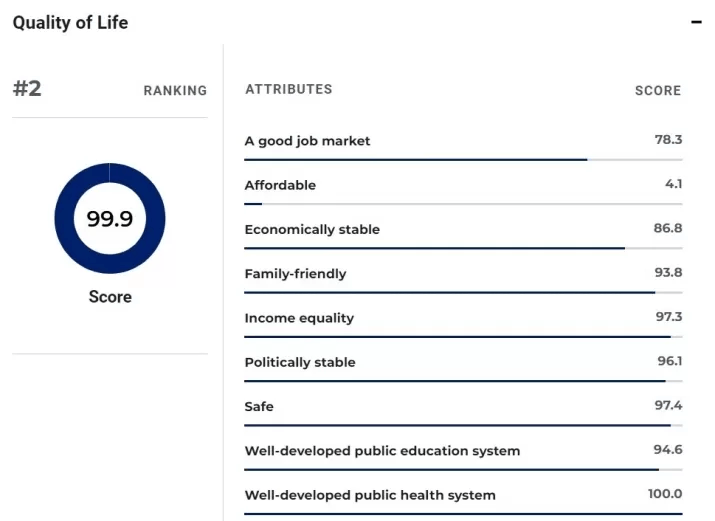Click the Income equality attribute
715x521 pixels.
pos(299,318)
